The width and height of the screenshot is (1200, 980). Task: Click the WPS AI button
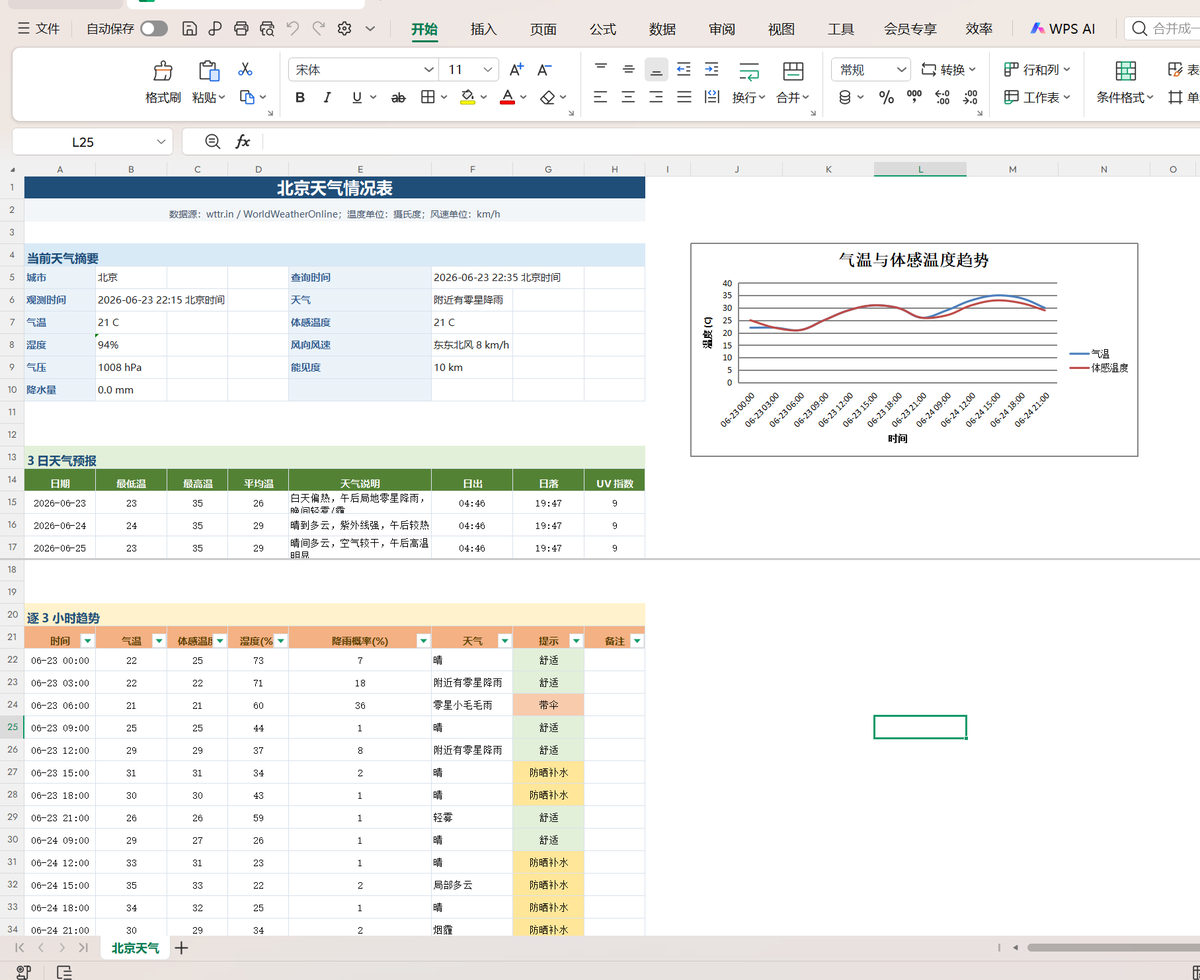coord(1063,29)
